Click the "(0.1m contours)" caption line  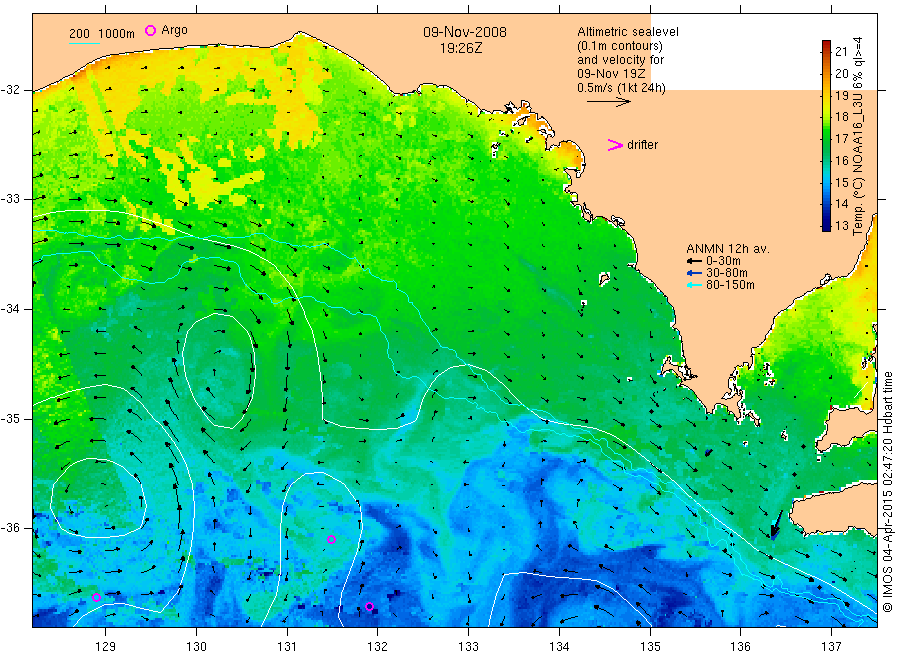click(x=619, y=46)
